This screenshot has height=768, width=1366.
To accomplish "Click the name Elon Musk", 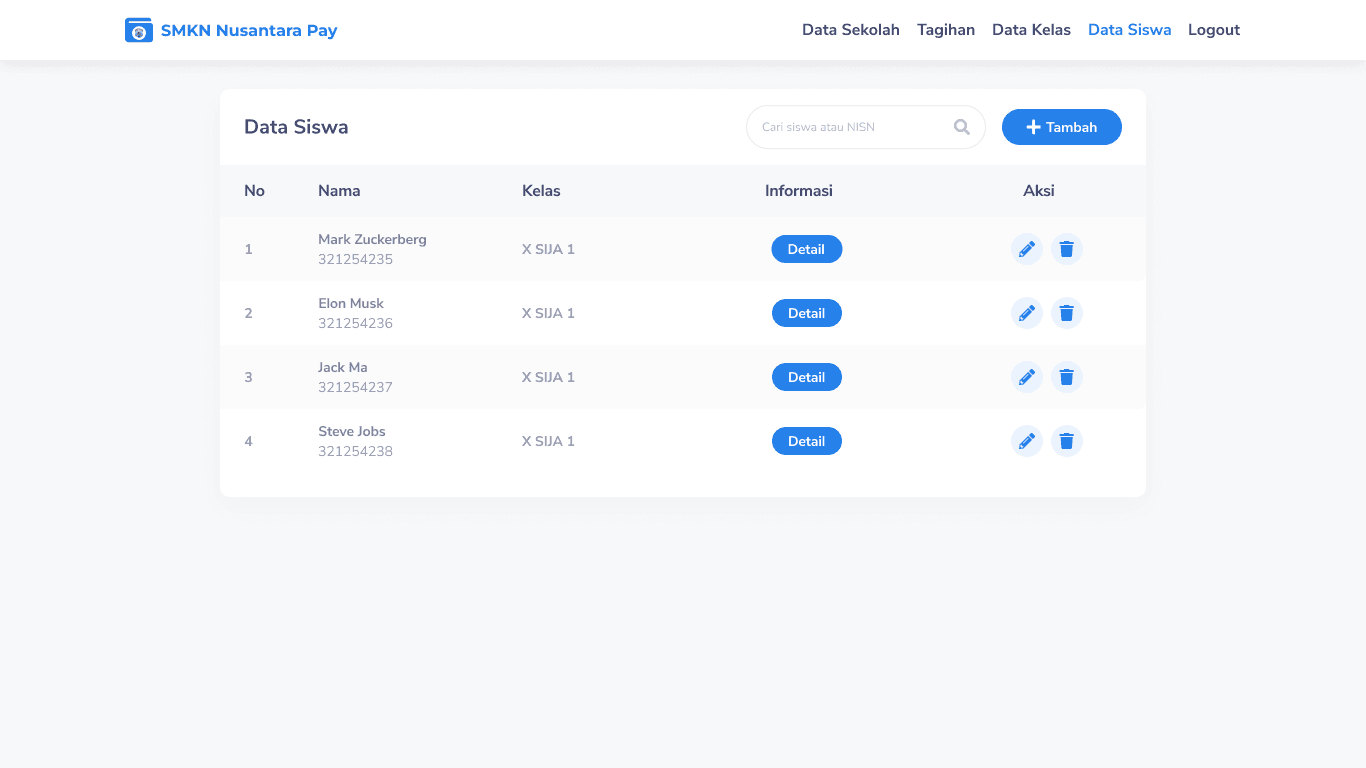I will (351, 303).
